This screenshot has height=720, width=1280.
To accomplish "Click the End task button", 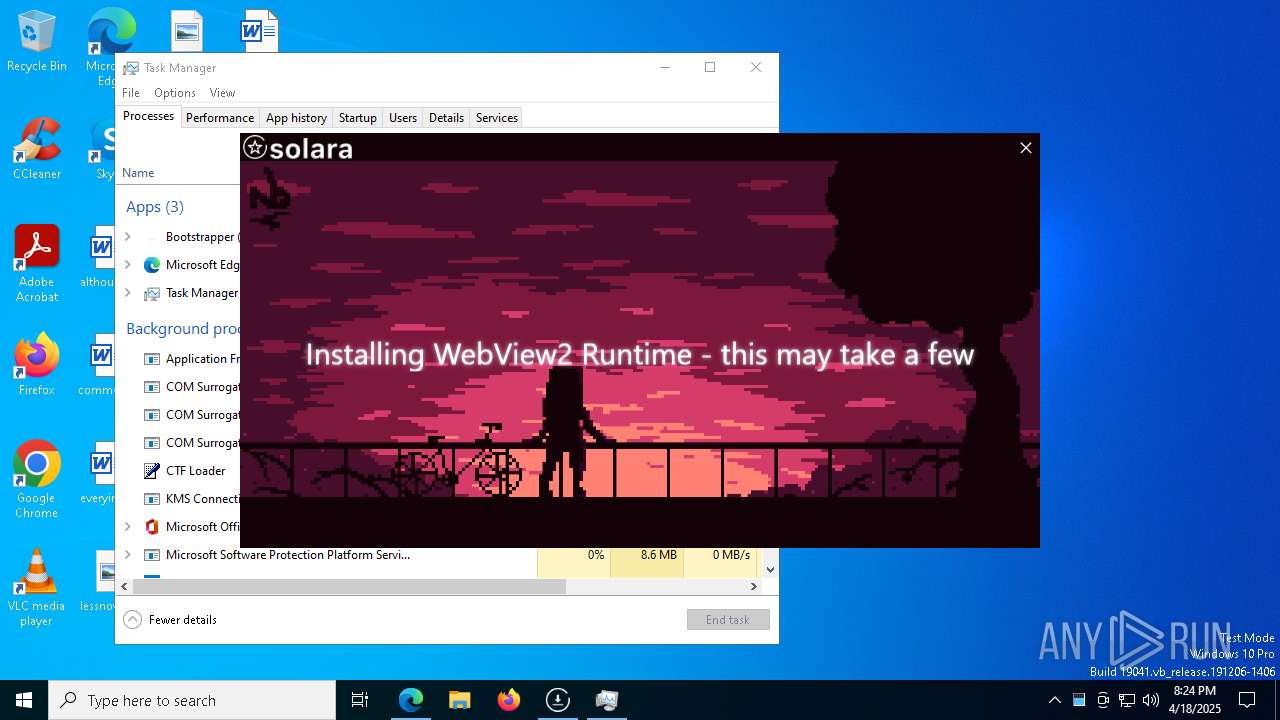I will tap(728, 620).
